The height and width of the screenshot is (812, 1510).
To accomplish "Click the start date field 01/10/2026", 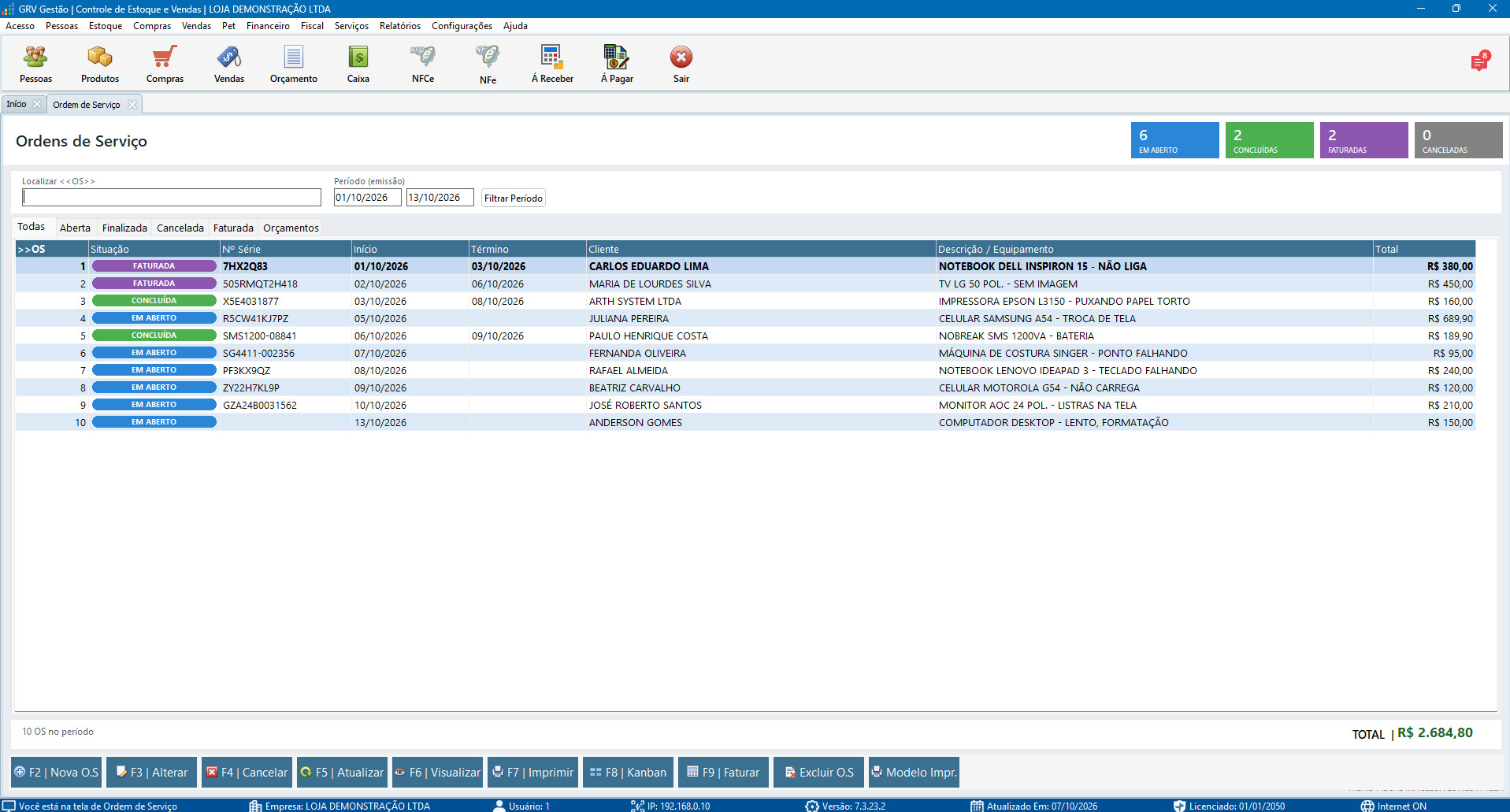I will (x=367, y=197).
